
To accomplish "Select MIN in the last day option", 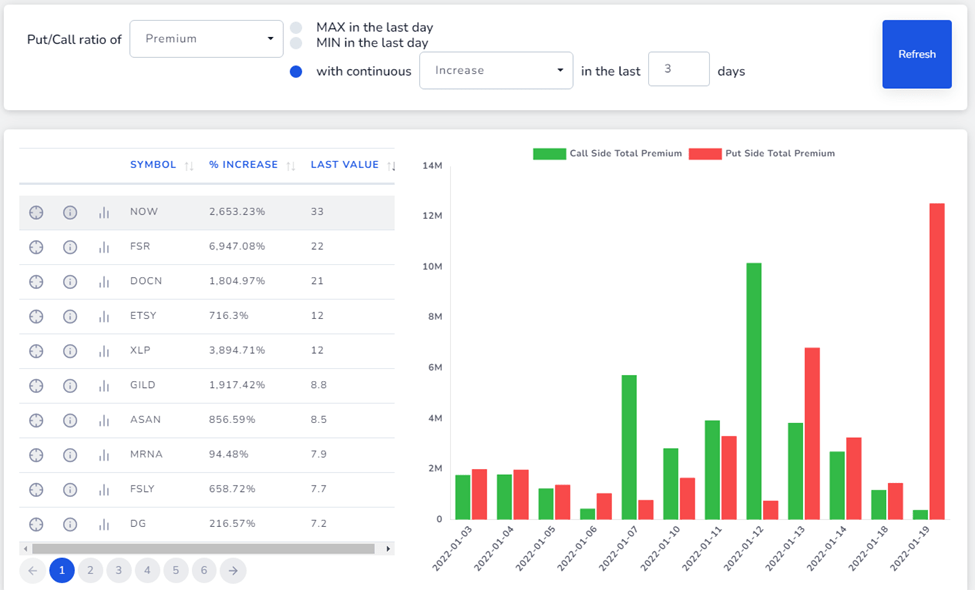I will coord(296,43).
